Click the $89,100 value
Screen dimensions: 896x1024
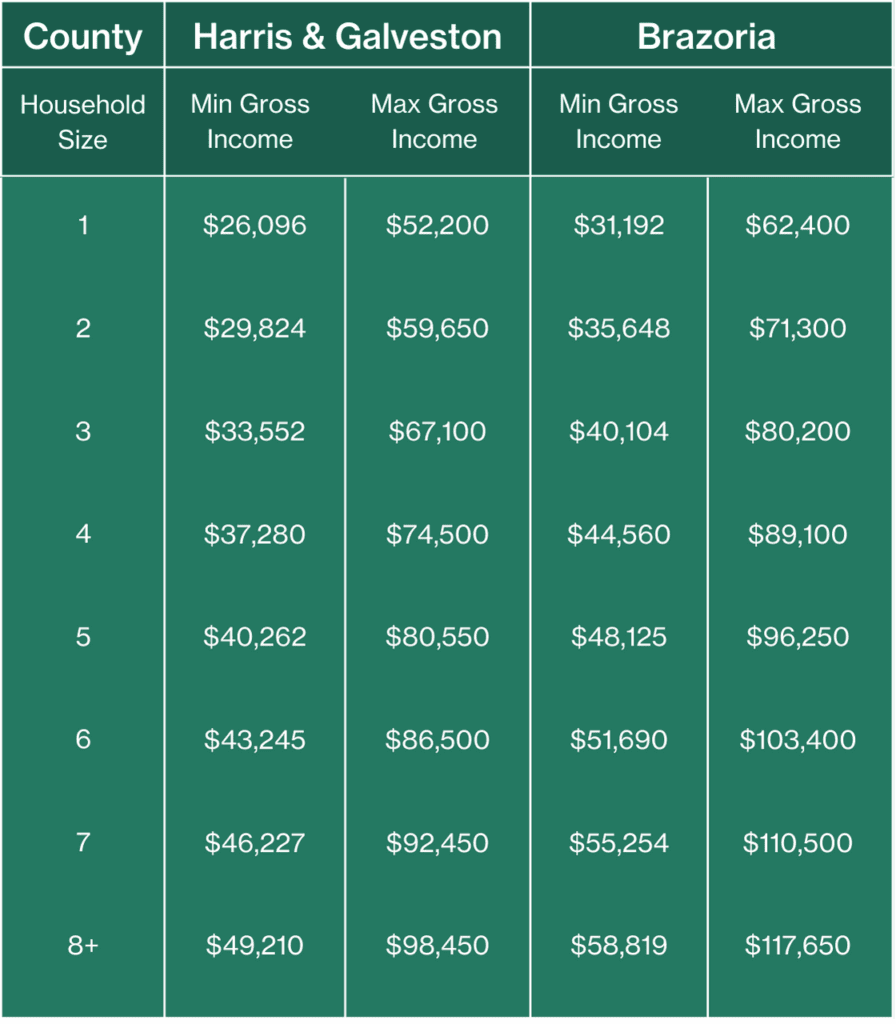(x=797, y=535)
